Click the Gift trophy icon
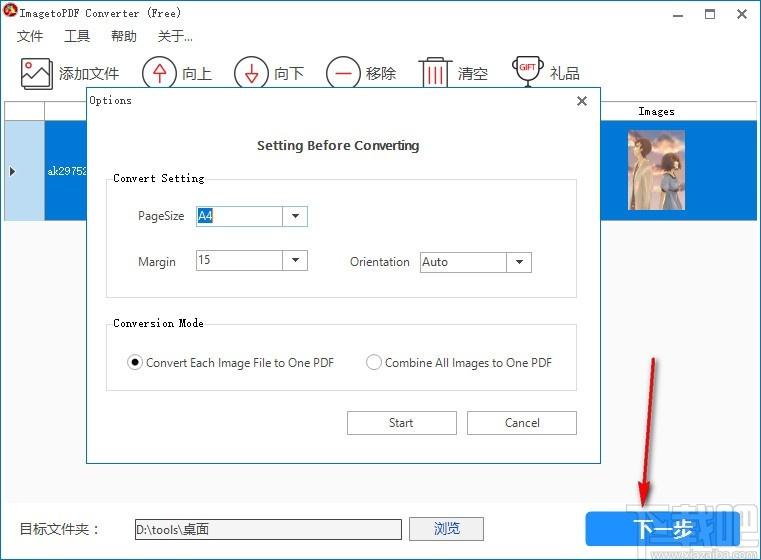761x560 pixels. tap(528, 71)
